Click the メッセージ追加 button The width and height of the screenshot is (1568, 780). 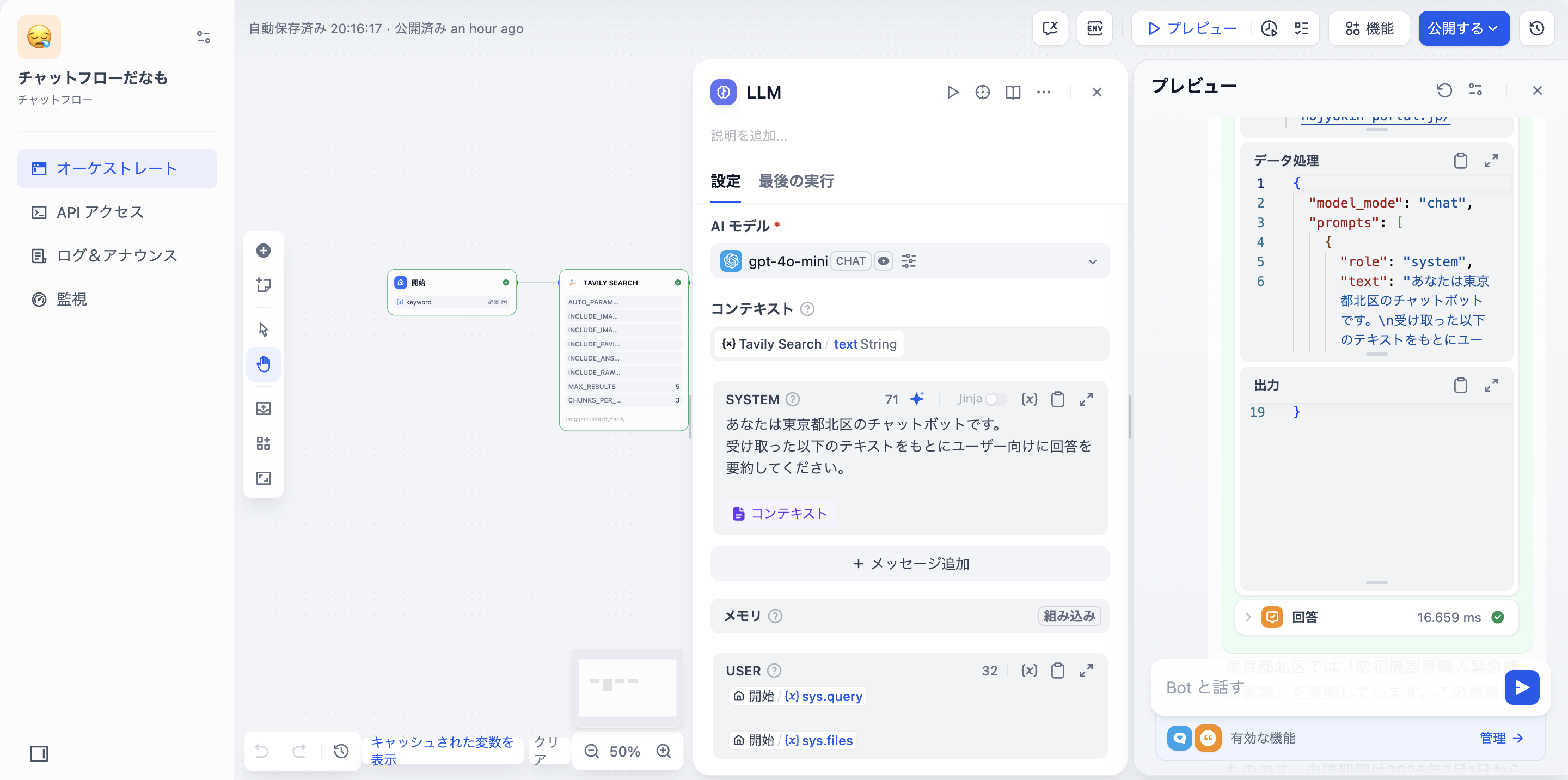point(910,564)
